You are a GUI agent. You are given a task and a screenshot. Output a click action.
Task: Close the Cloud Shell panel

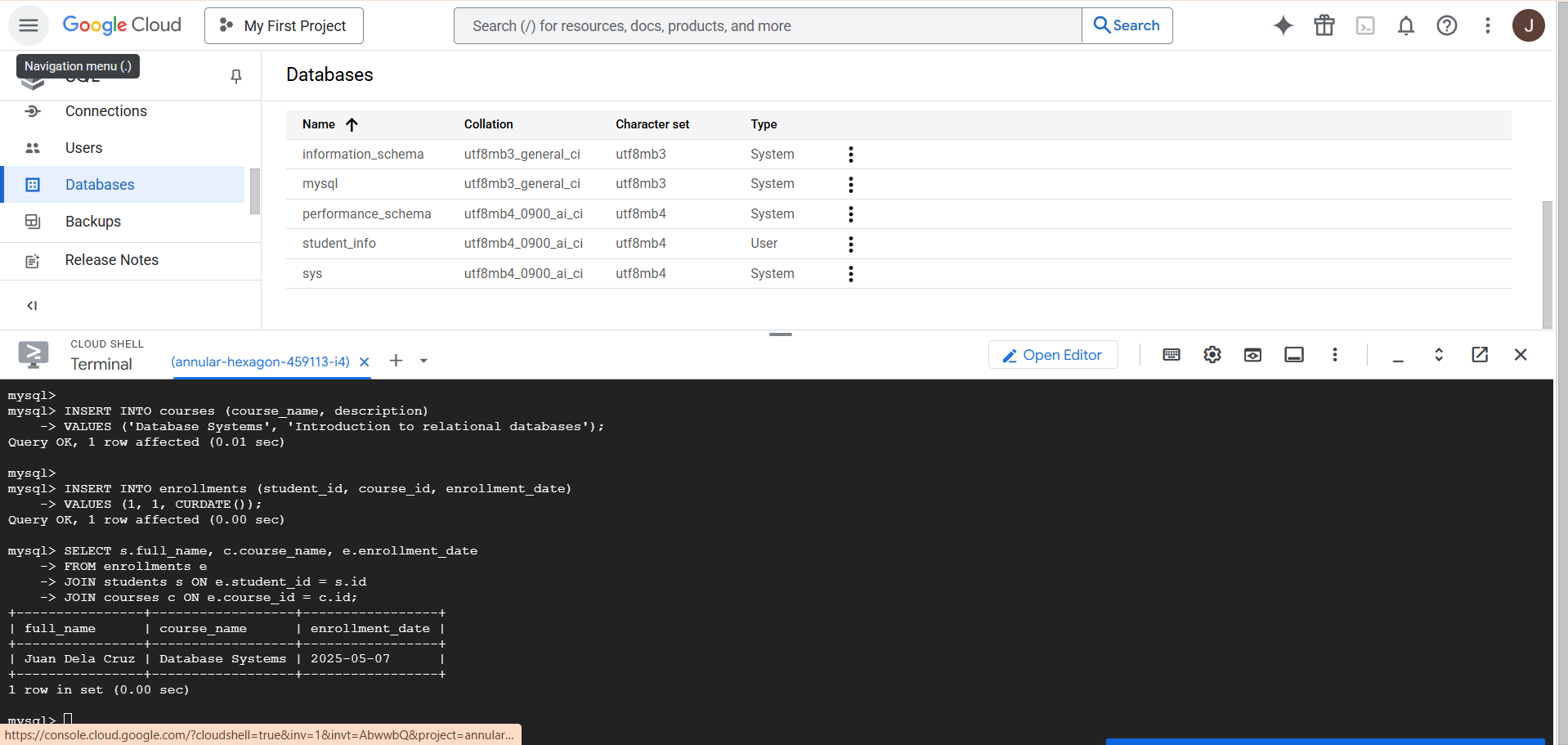tap(1521, 355)
